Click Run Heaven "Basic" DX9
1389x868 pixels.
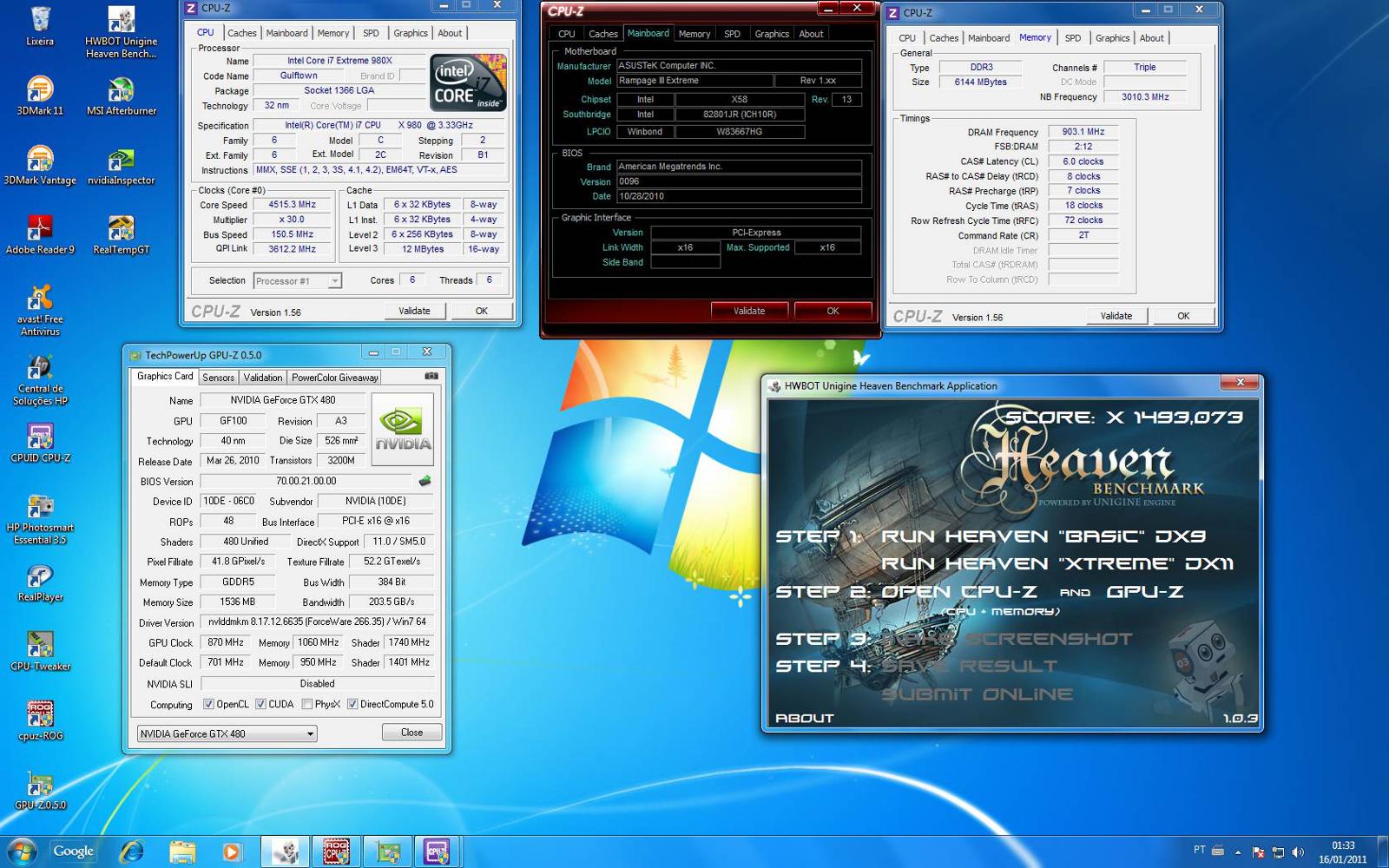click(x=1043, y=536)
